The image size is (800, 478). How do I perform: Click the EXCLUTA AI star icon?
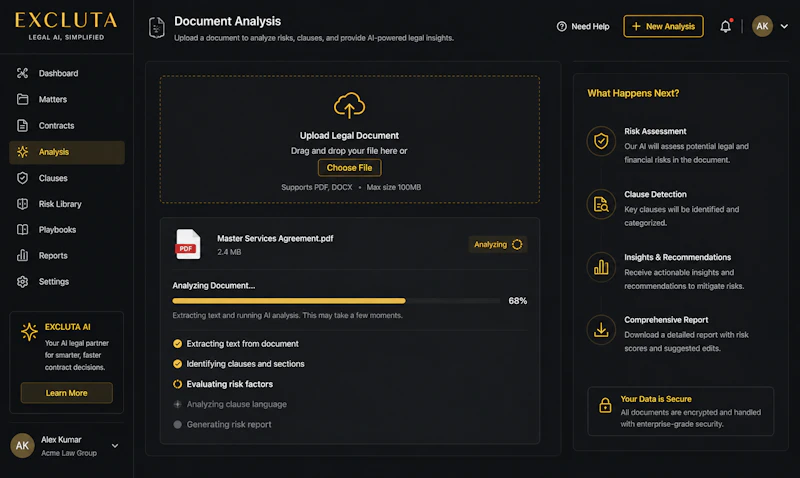[29, 332]
